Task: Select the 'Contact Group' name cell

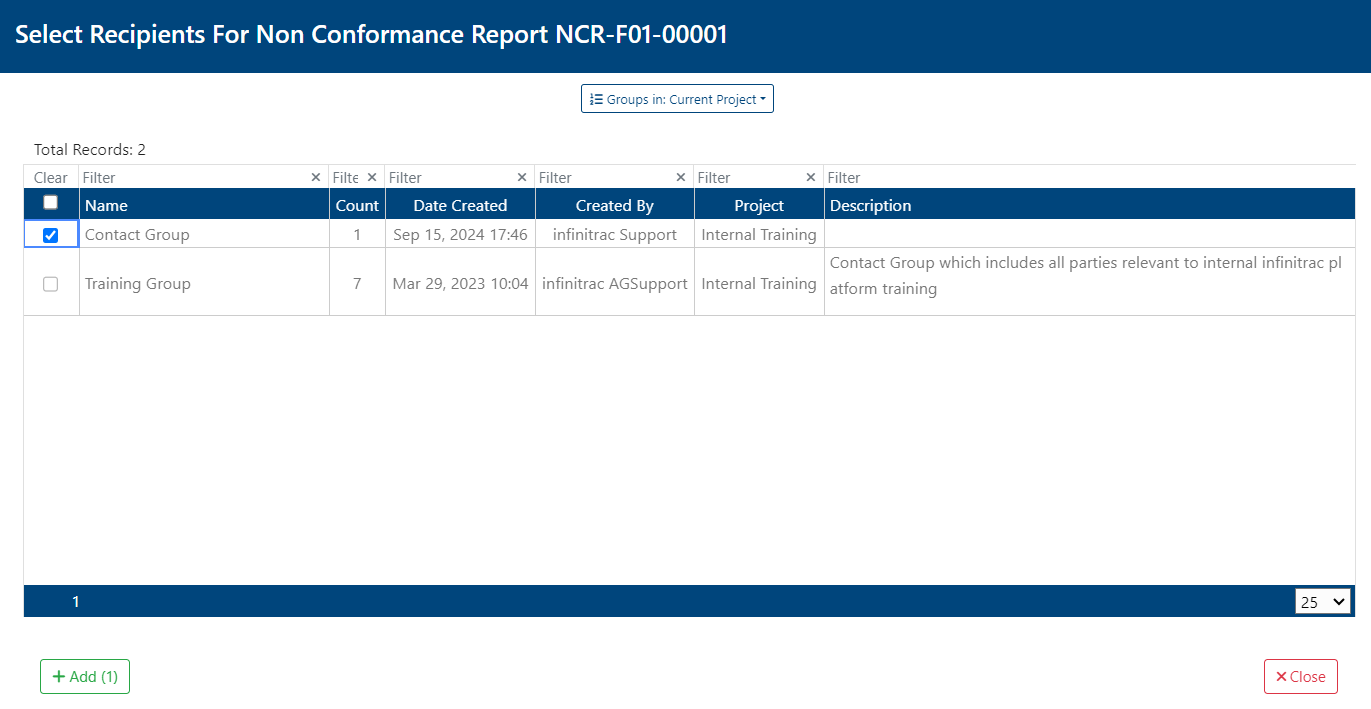Action: [x=205, y=234]
